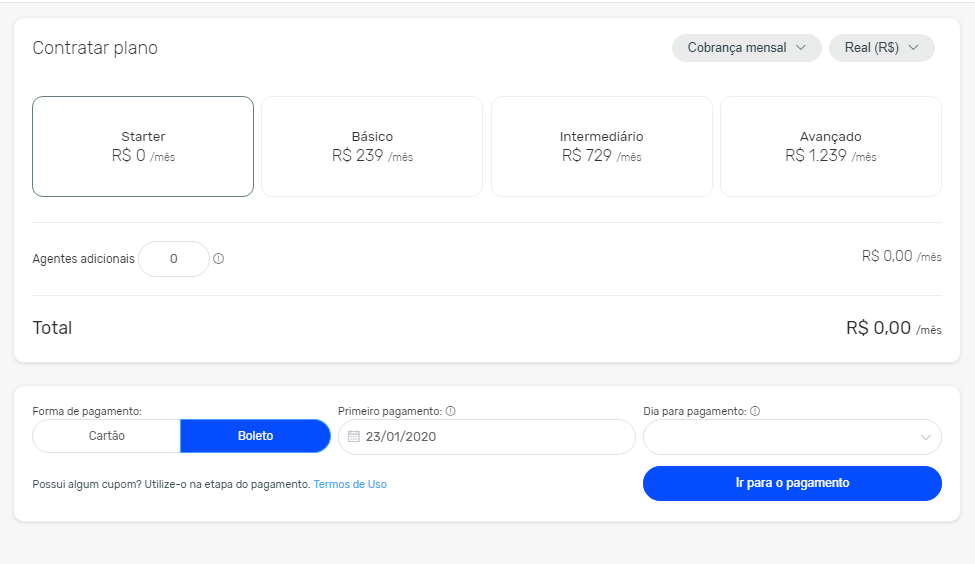This screenshot has height=564, width=975.
Task: Select Boleto as payment method
Action: pyautogui.click(x=255, y=436)
